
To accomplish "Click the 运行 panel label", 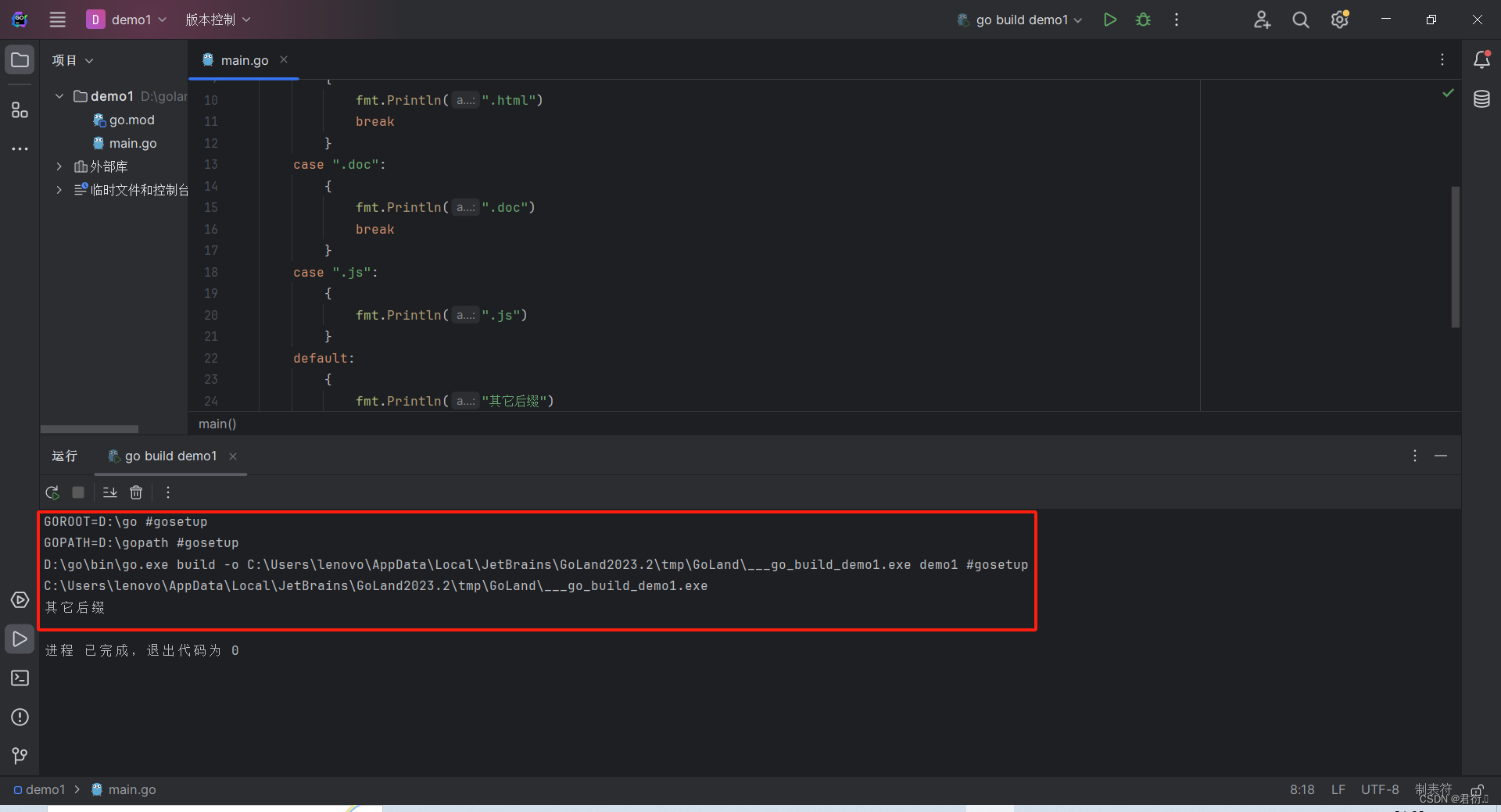I will point(64,456).
